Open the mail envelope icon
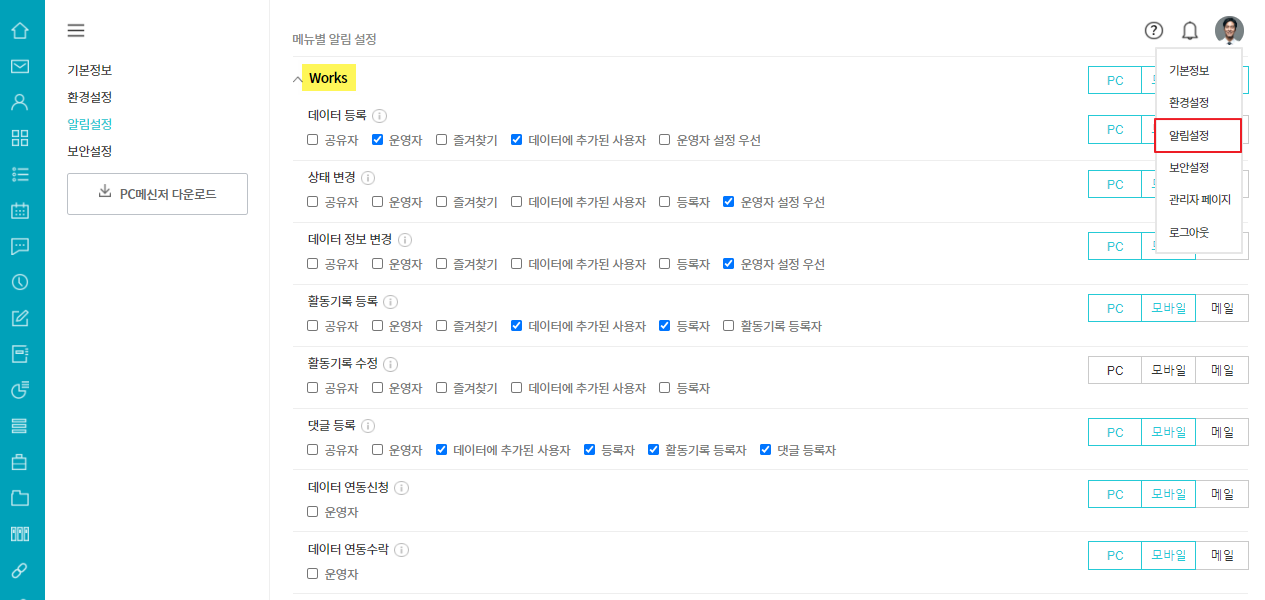The width and height of the screenshot is (1265, 600). pos(20,67)
